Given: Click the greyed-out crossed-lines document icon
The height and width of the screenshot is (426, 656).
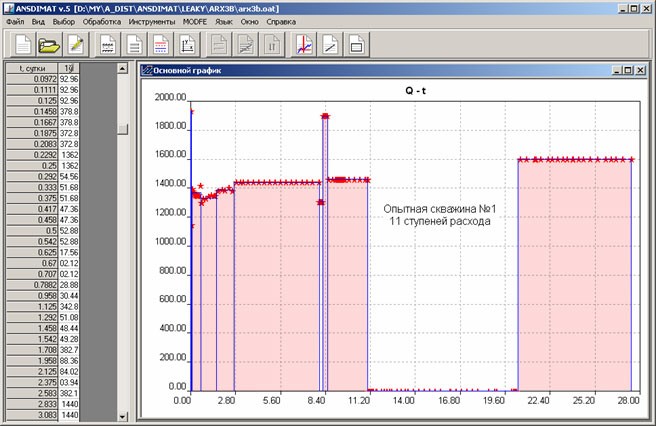Looking at the screenshot, I should pos(245,44).
